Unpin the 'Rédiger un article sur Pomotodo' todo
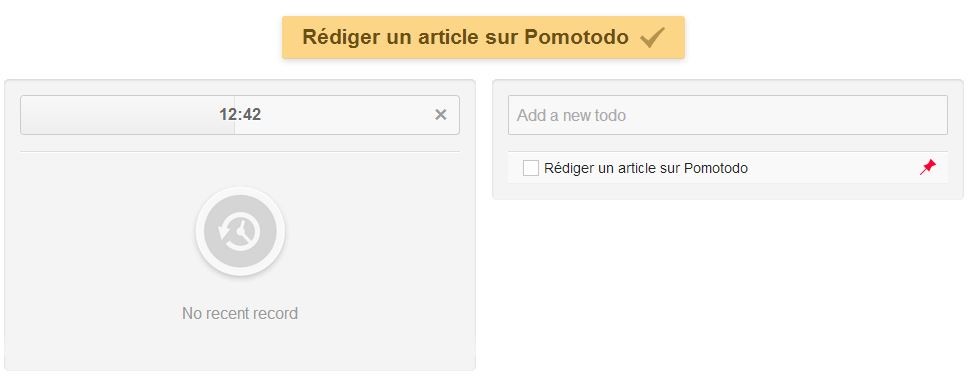The height and width of the screenshot is (381, 972). click(927, 167)
